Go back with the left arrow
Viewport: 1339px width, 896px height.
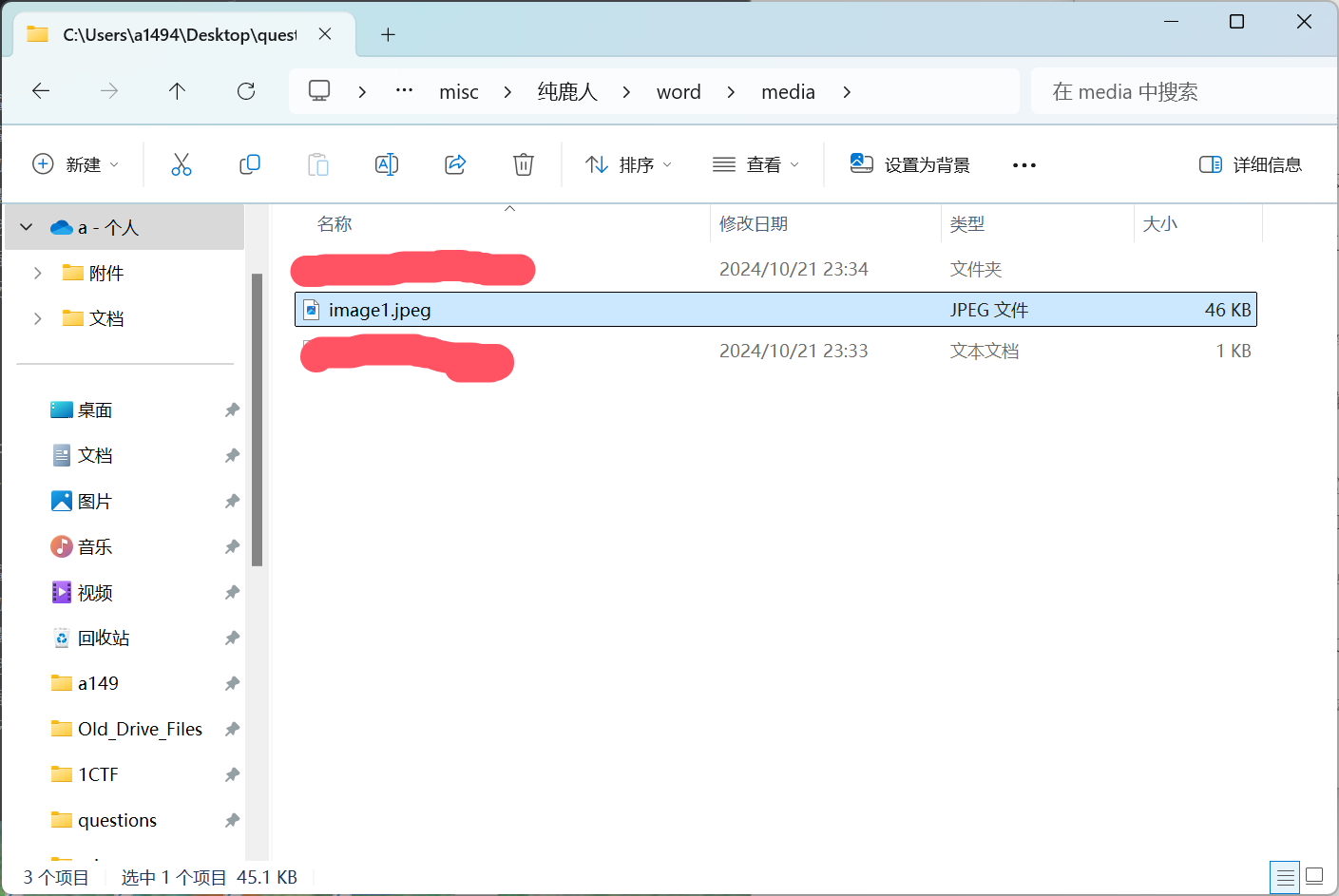pos(41,91)
